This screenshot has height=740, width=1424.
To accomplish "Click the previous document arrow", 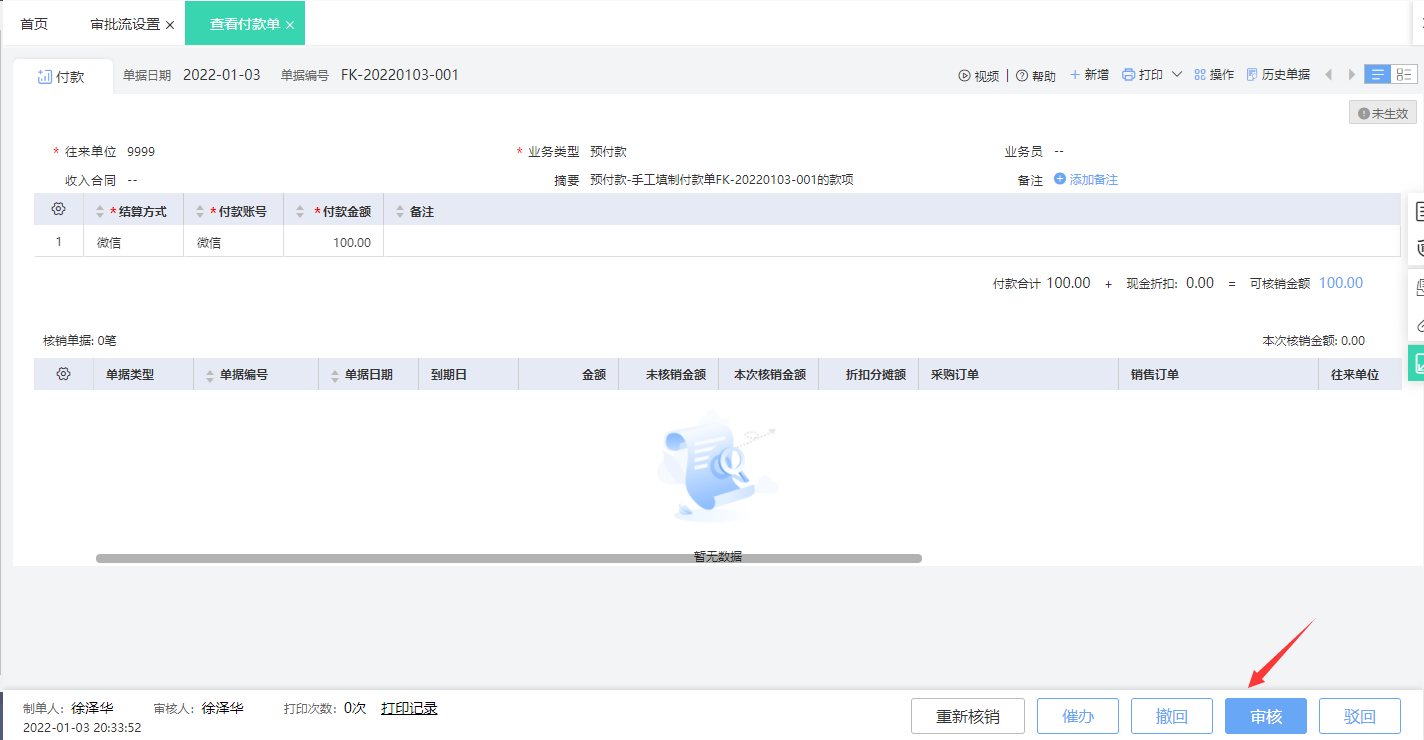I will tap(1327, 74).
